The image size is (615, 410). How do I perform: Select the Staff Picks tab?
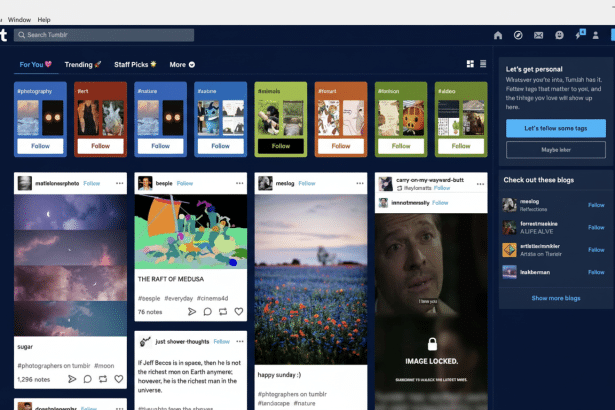point(135,65)
